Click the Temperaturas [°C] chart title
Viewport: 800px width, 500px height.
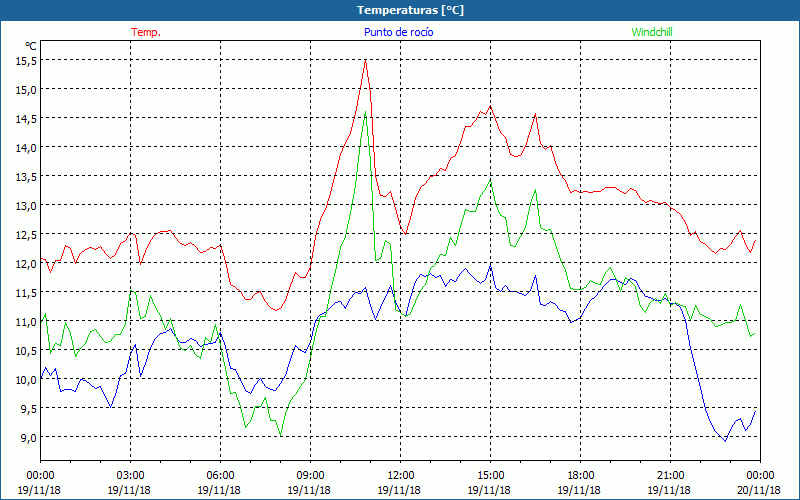410,10
